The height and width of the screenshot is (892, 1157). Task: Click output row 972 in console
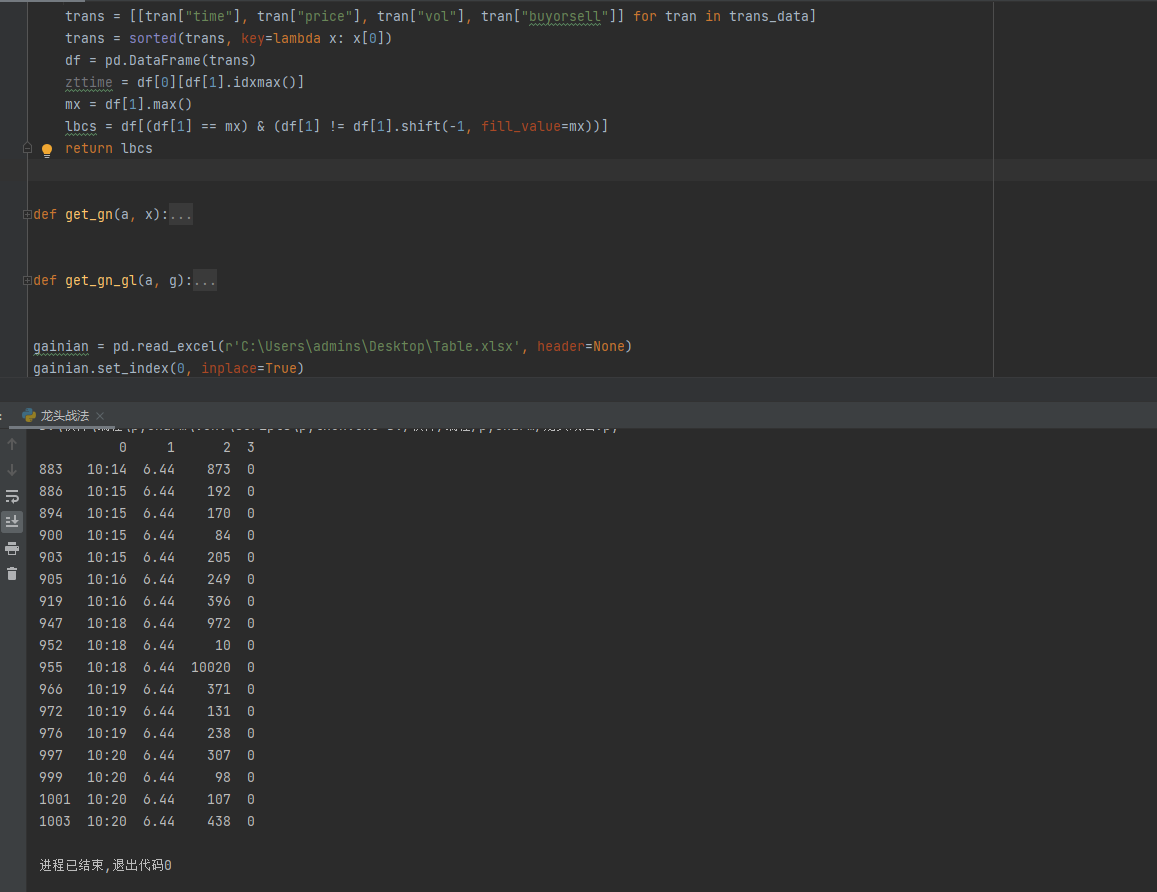[147, 712]
